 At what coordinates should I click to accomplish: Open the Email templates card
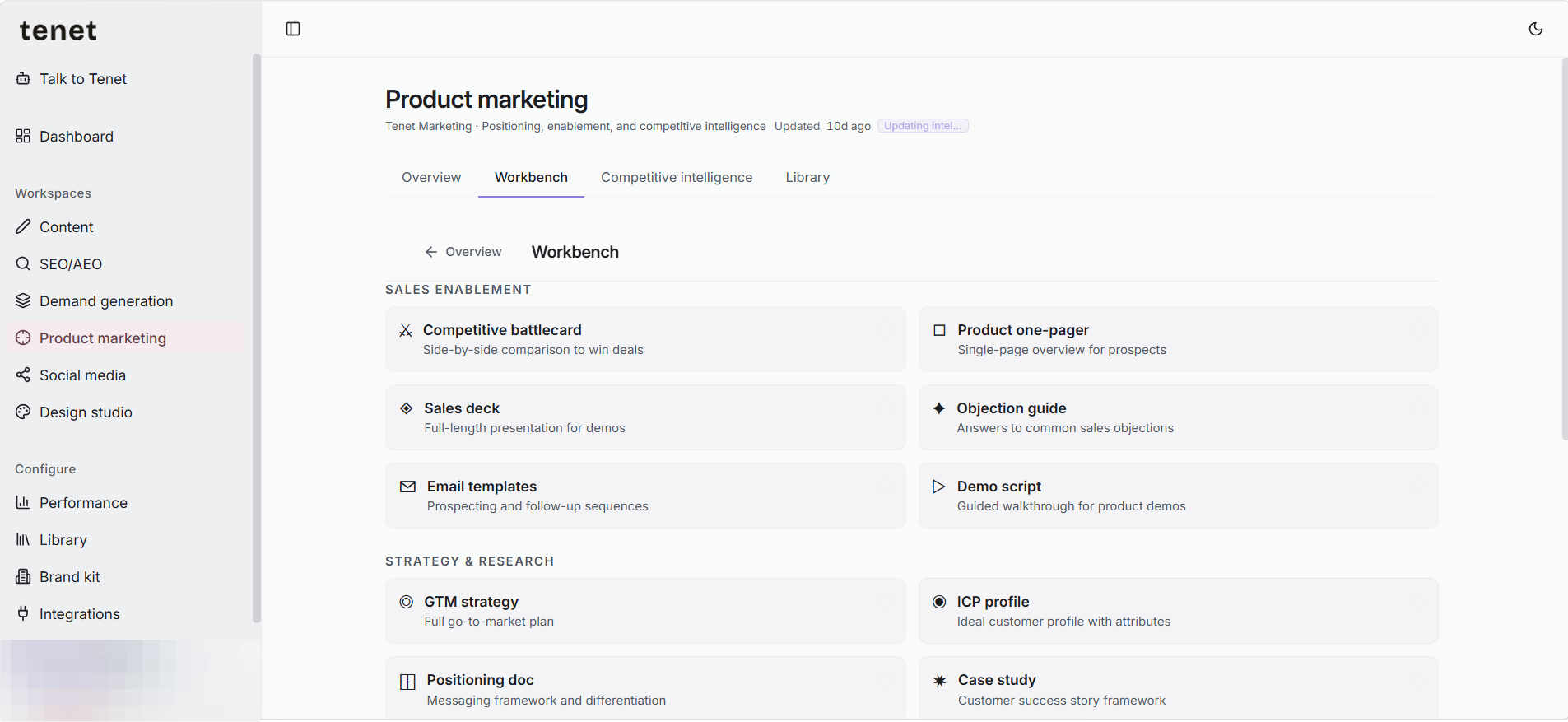645,496
